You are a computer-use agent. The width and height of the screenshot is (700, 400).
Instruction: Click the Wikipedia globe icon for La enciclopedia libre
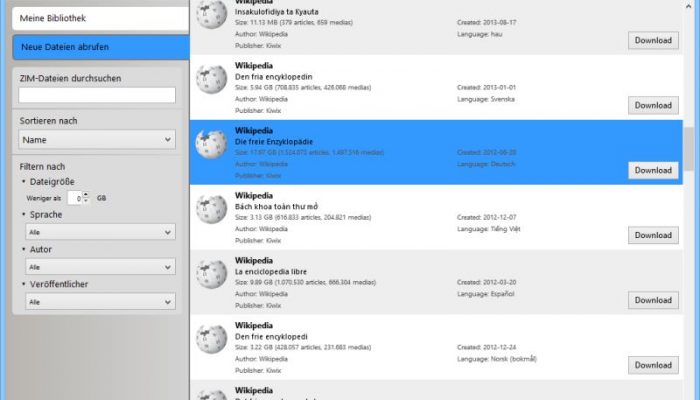tap(212, 274)
